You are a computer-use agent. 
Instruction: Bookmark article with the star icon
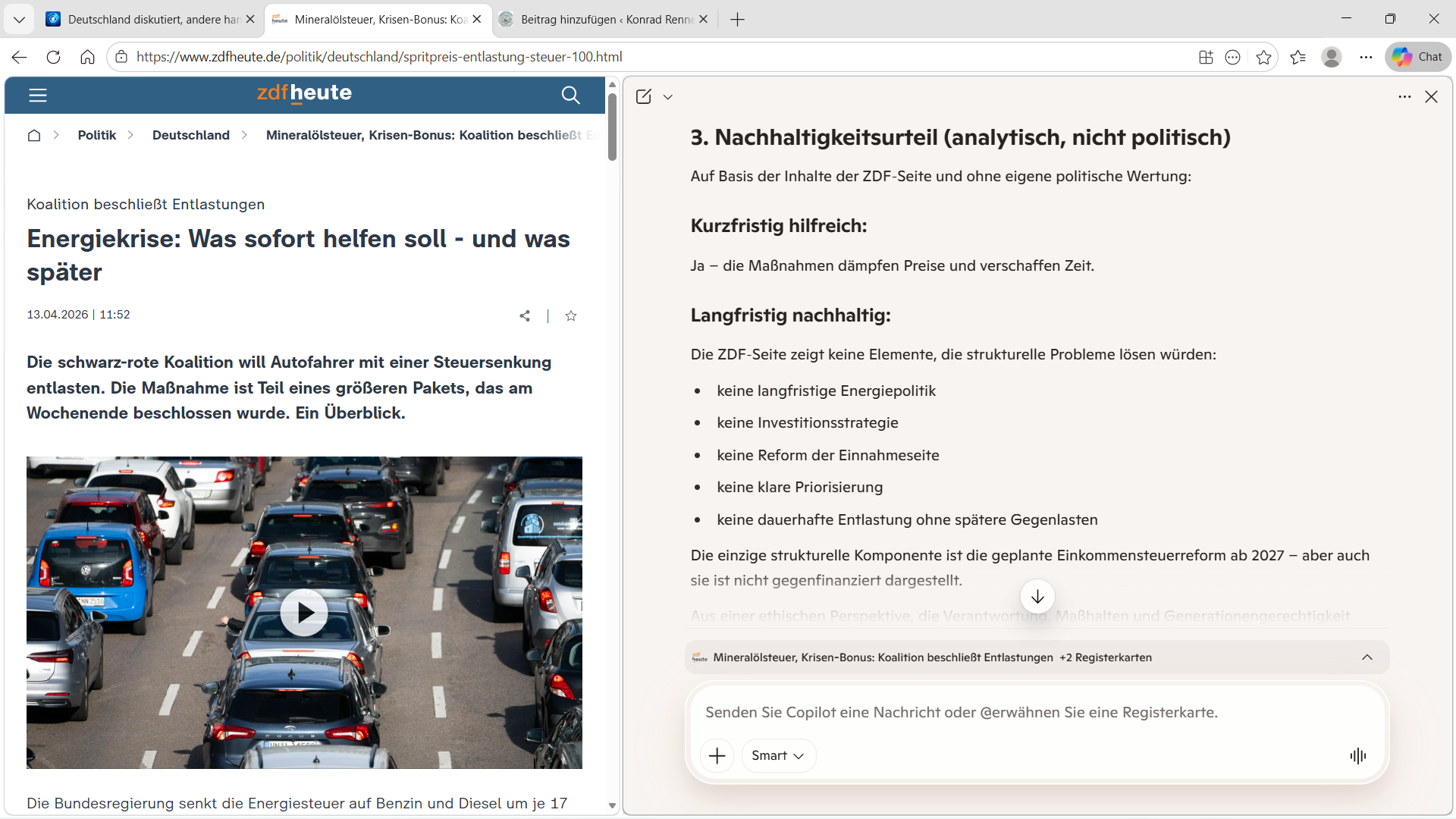pyautogui.click(x=571, y=315)
